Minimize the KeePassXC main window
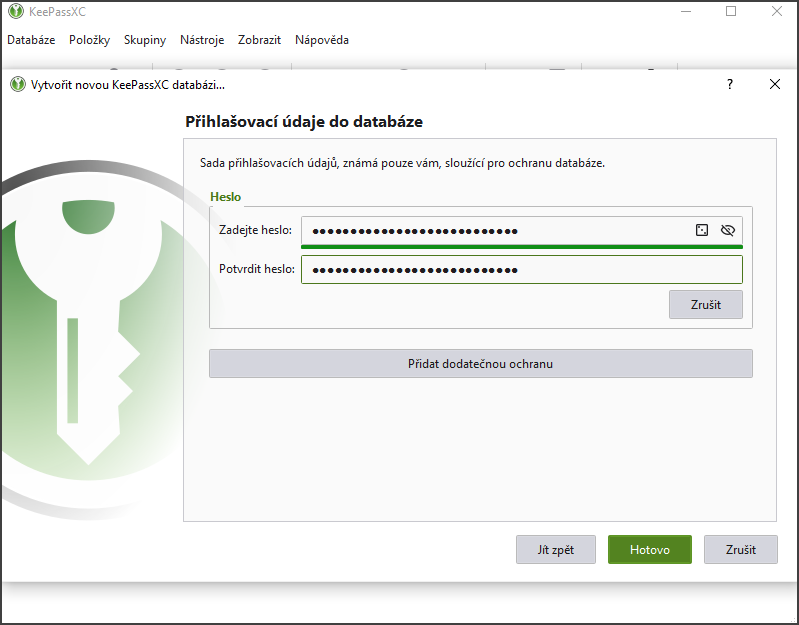The image size is (799, 625). [x=685, y=12]
